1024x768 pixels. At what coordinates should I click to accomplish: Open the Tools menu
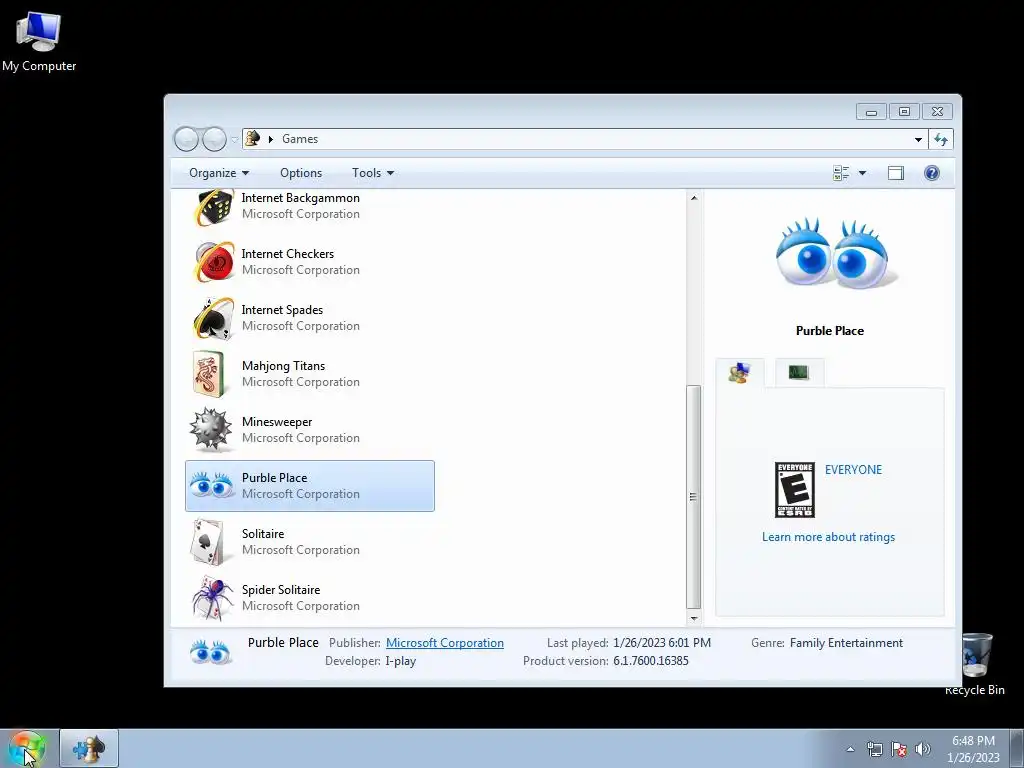point(373,173)
